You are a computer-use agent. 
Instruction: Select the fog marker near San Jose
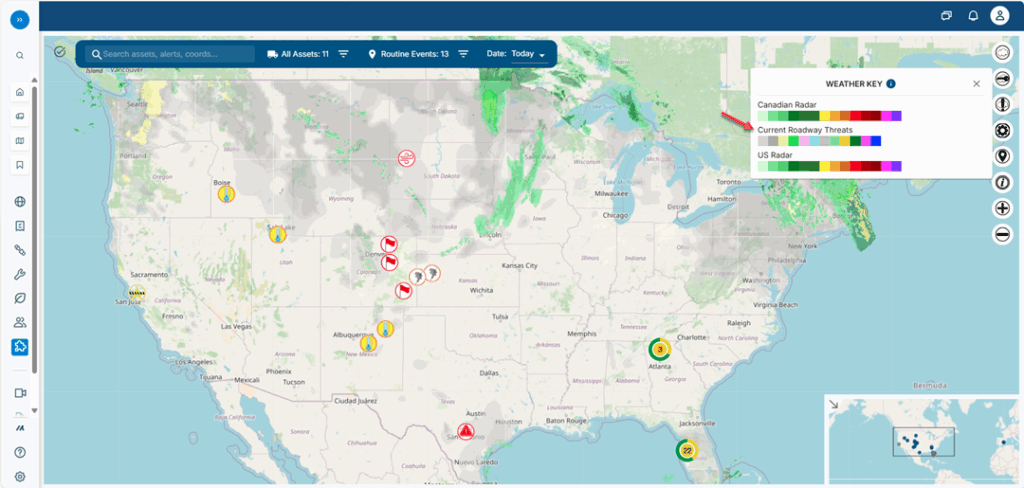point(136,294)
